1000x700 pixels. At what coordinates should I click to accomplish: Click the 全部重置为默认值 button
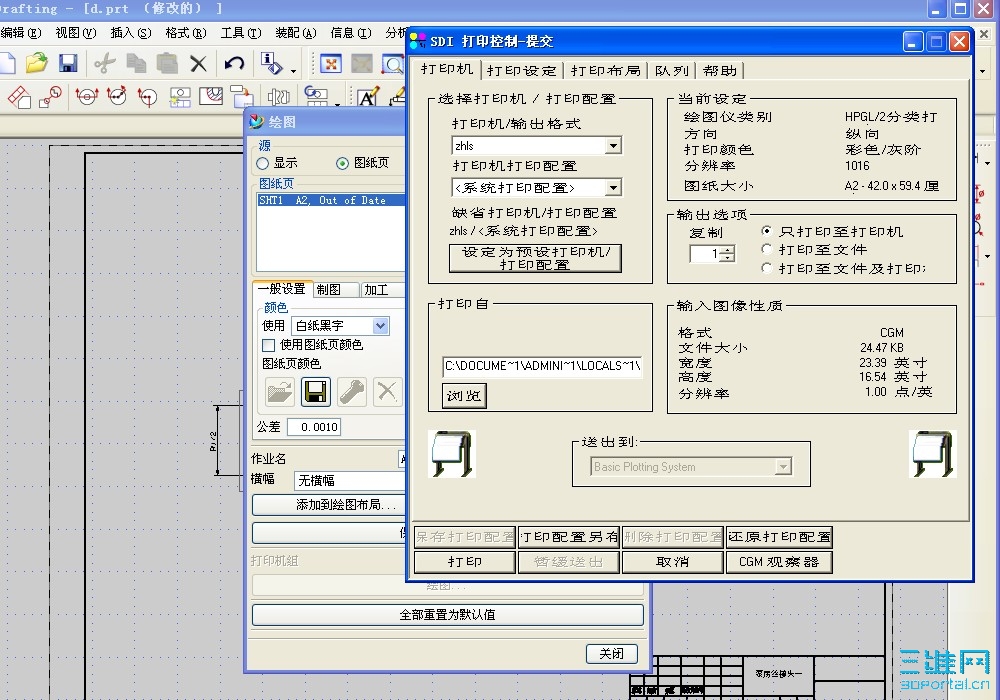click(448, 615)
